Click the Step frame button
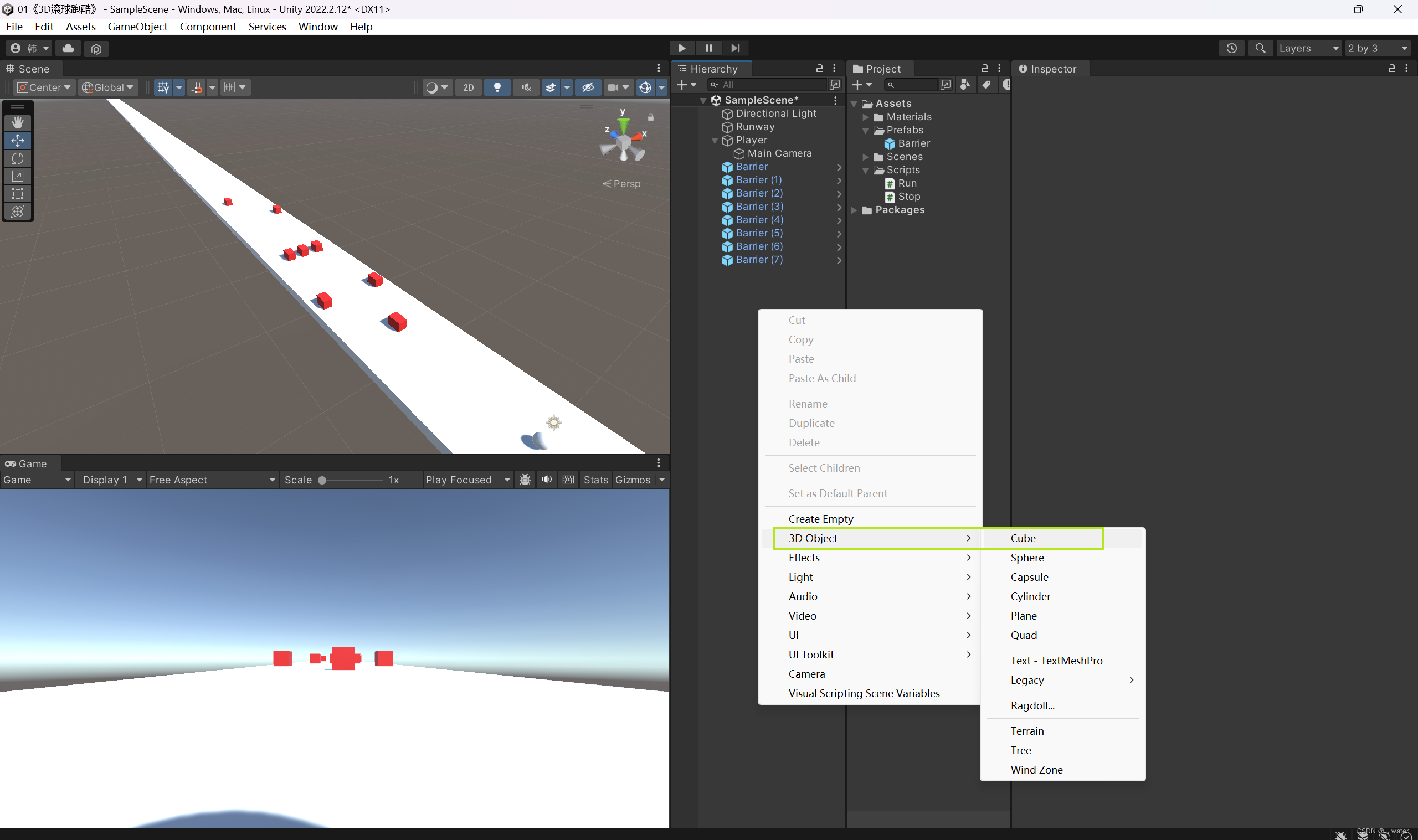 pos(736,48)
